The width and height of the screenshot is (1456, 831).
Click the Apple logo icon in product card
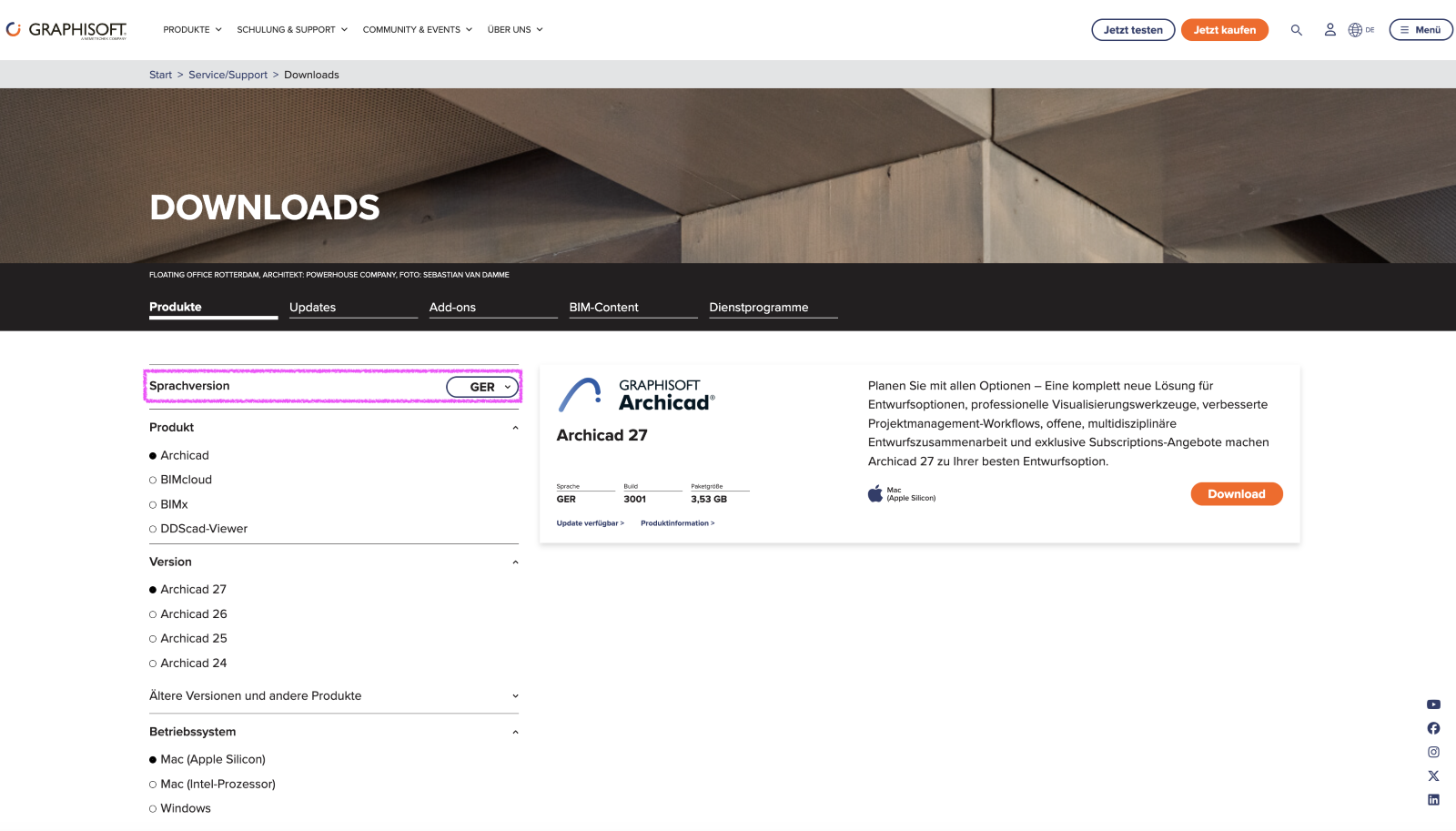875,493
